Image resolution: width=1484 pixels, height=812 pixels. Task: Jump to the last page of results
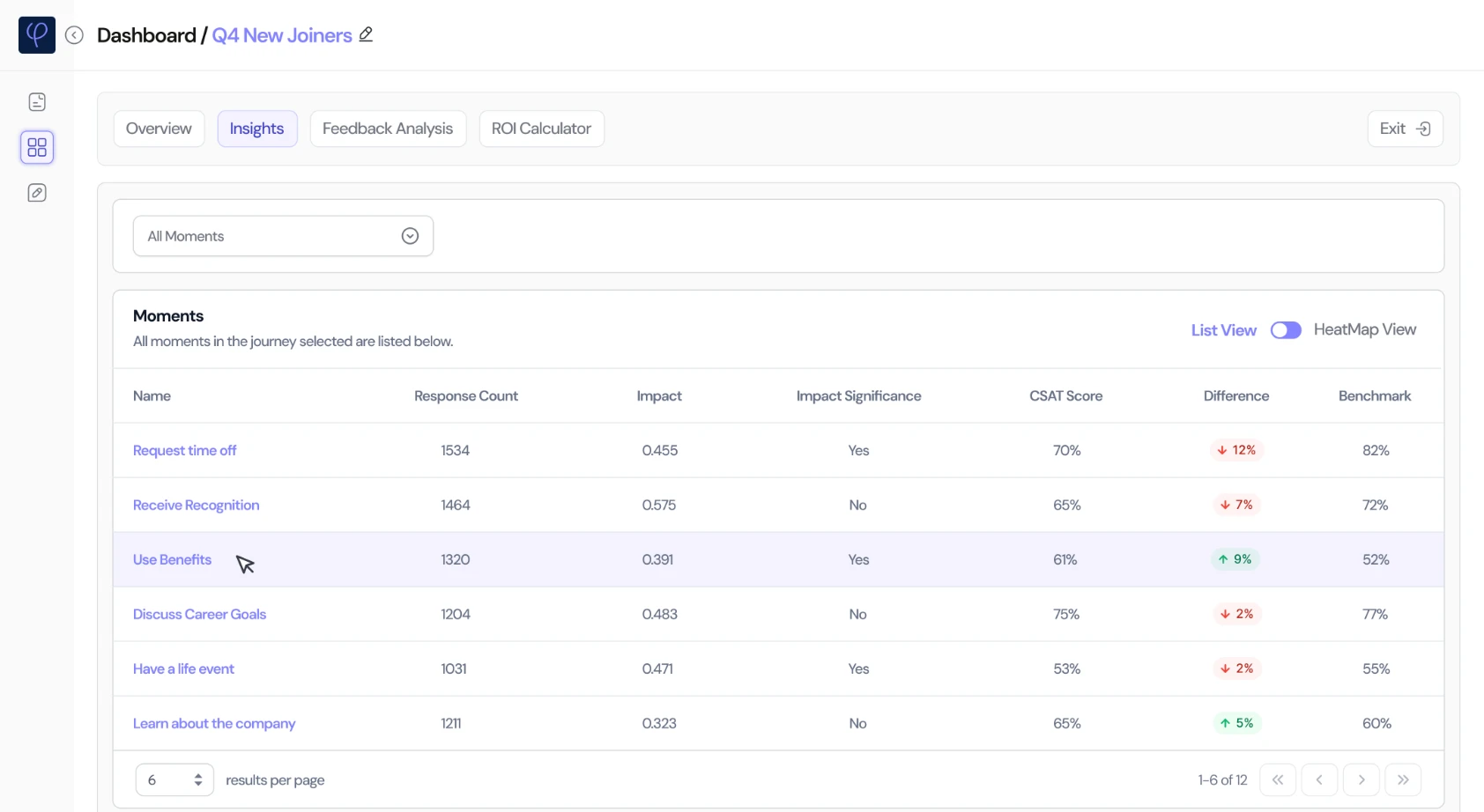1403,780
